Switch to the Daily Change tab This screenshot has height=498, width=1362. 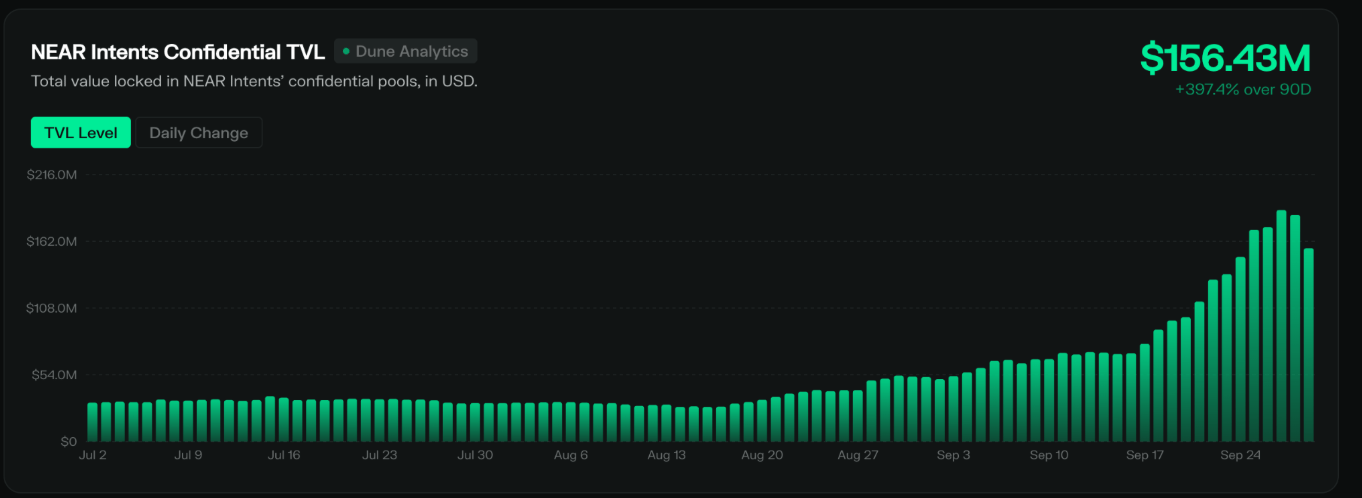coord(199,133)
